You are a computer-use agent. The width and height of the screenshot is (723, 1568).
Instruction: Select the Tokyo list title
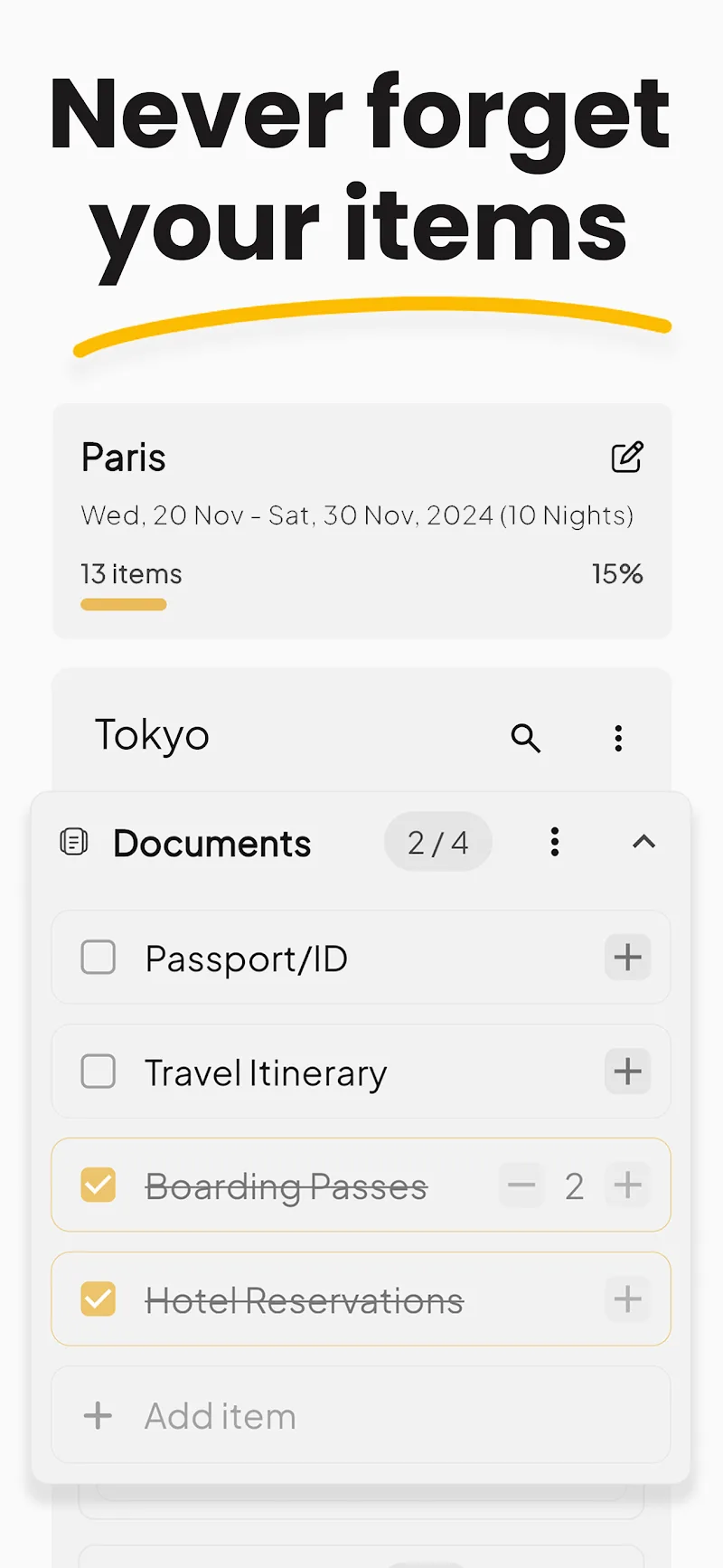tap(152, 735)
